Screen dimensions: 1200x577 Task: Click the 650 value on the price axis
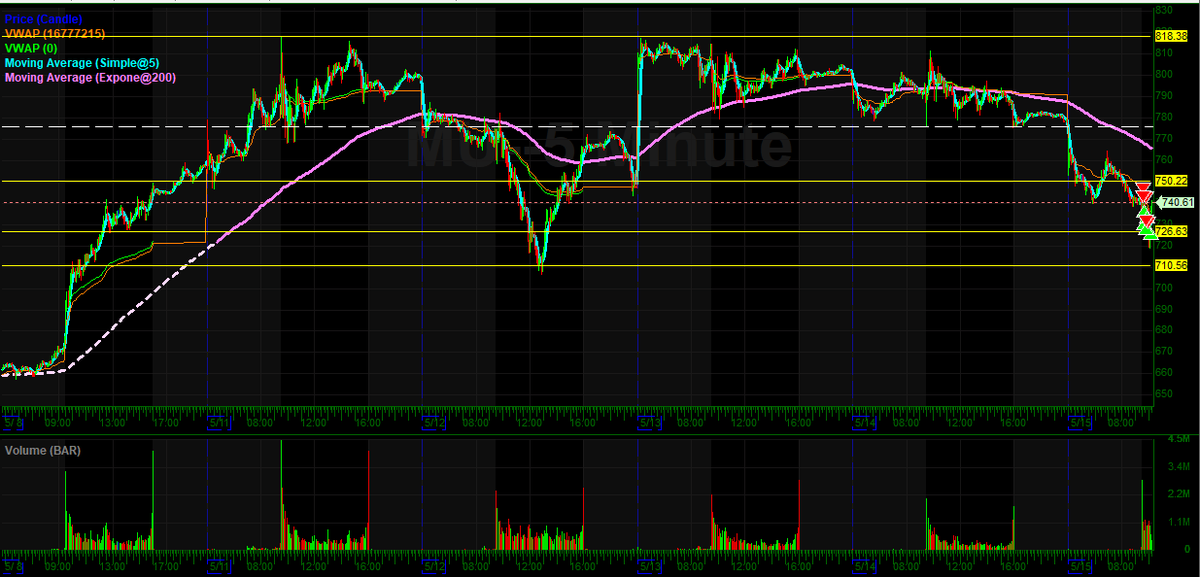pyautogui.click(x=1163, y=393)
